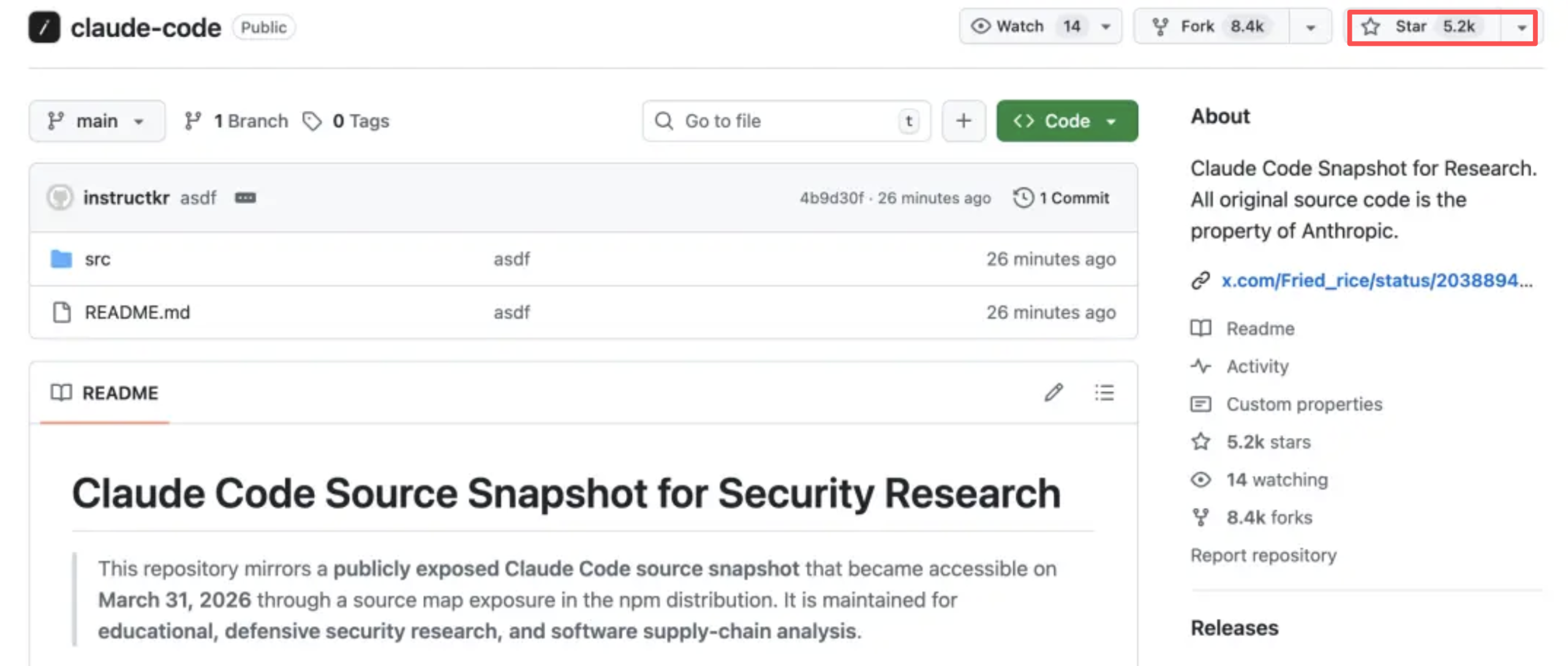Click the instructkr avatar icon
Image resolution: width=1568 pixels, height=666 pixels.
click(x=60, y=197)
